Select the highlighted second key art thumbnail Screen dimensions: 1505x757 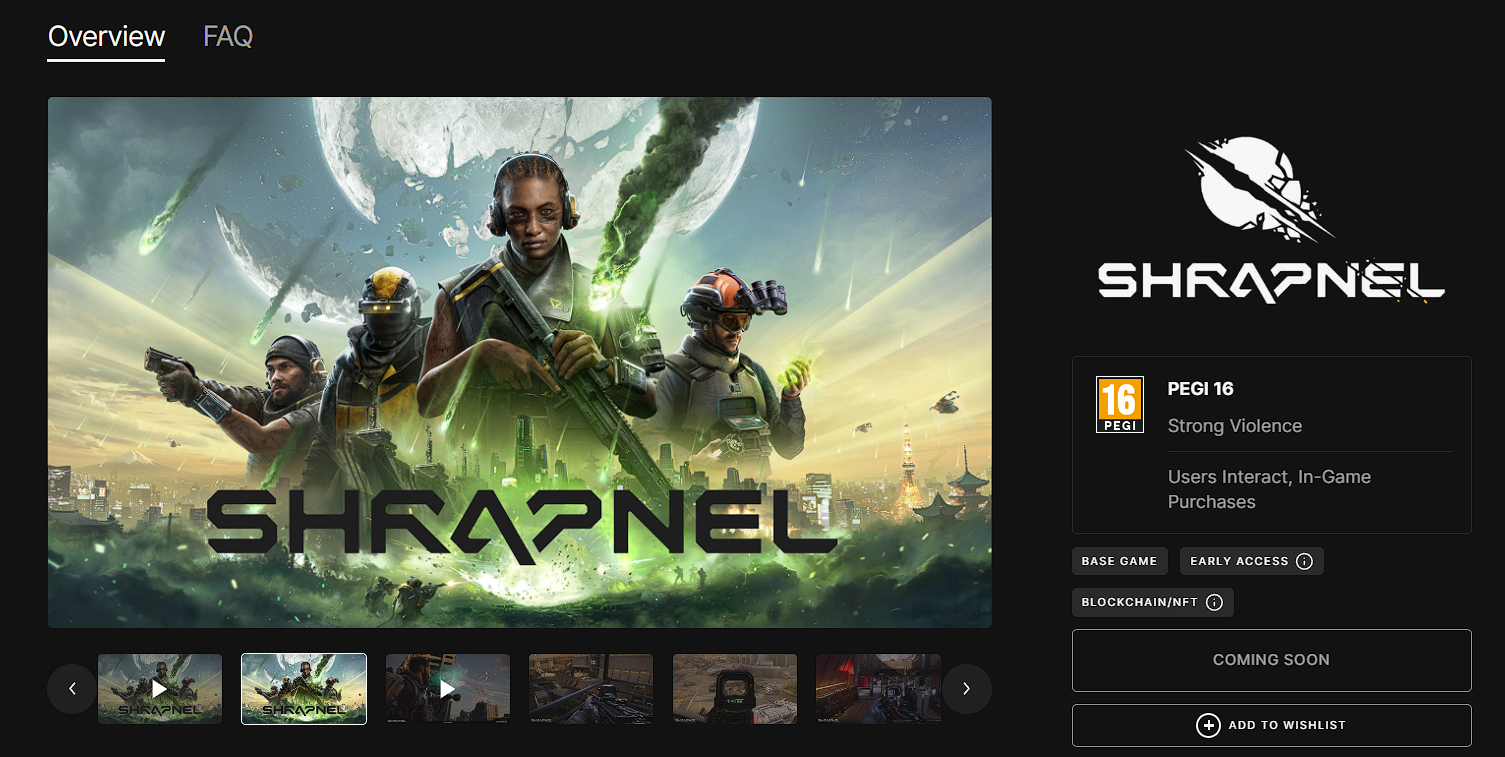pos(304,689)
